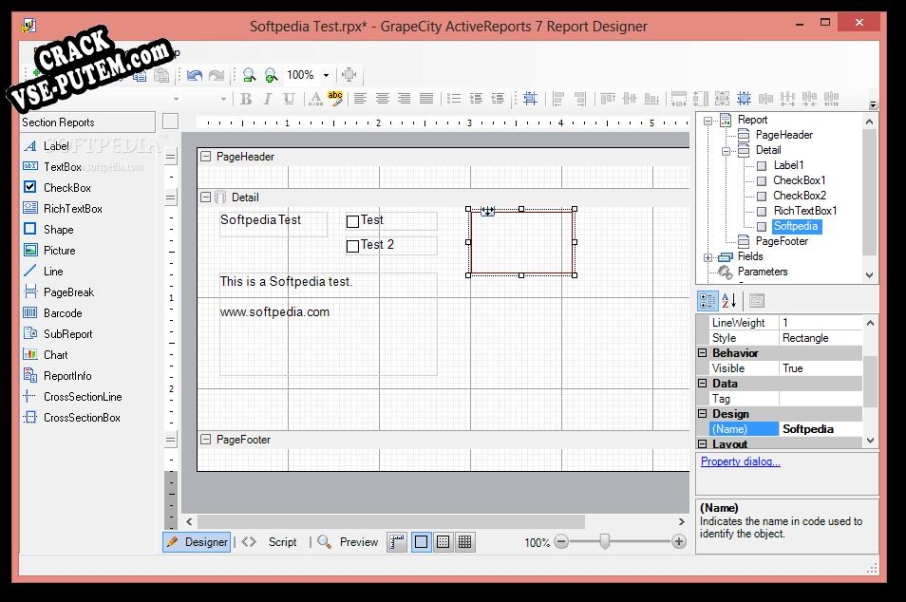Image resolution: width=906 pixels, height=602 pixels.
Task: Select RichTextBox1 in report explorer
Action: [x=805, y=211]
